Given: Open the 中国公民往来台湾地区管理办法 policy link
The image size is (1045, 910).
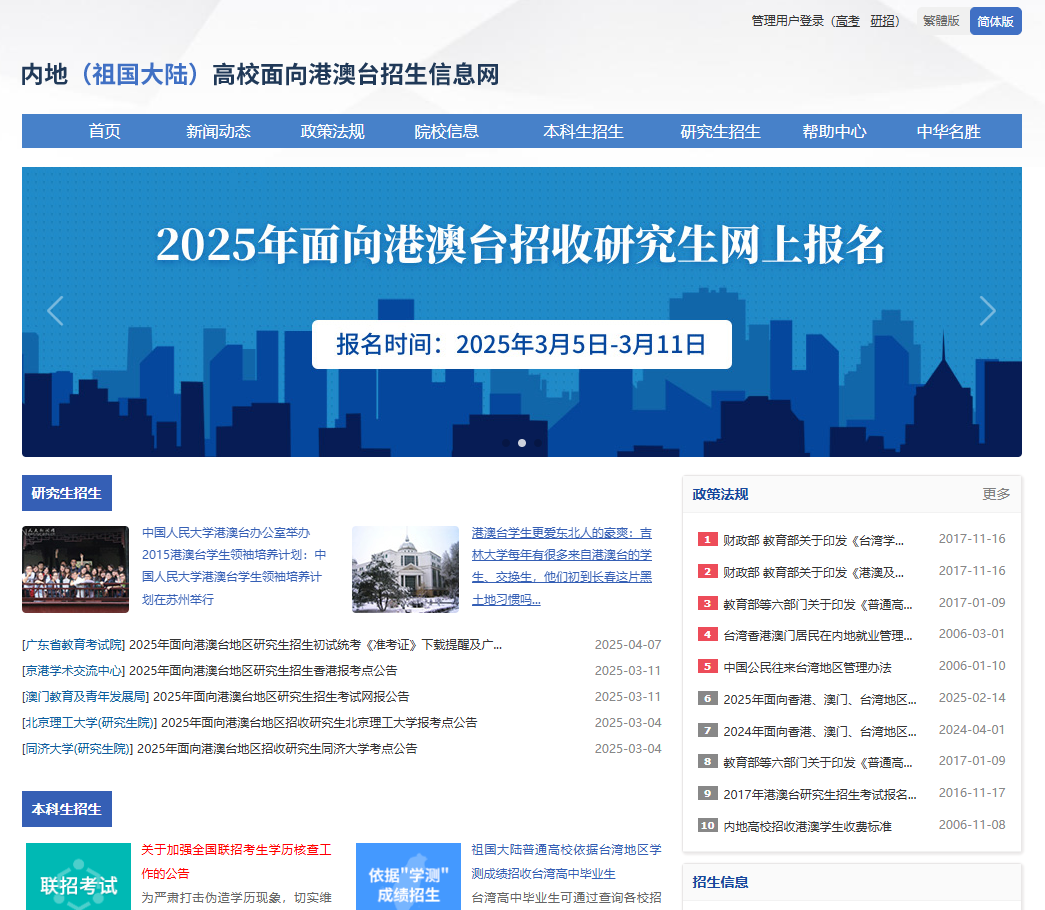Looking at the screenshot, I should [807, 667].
